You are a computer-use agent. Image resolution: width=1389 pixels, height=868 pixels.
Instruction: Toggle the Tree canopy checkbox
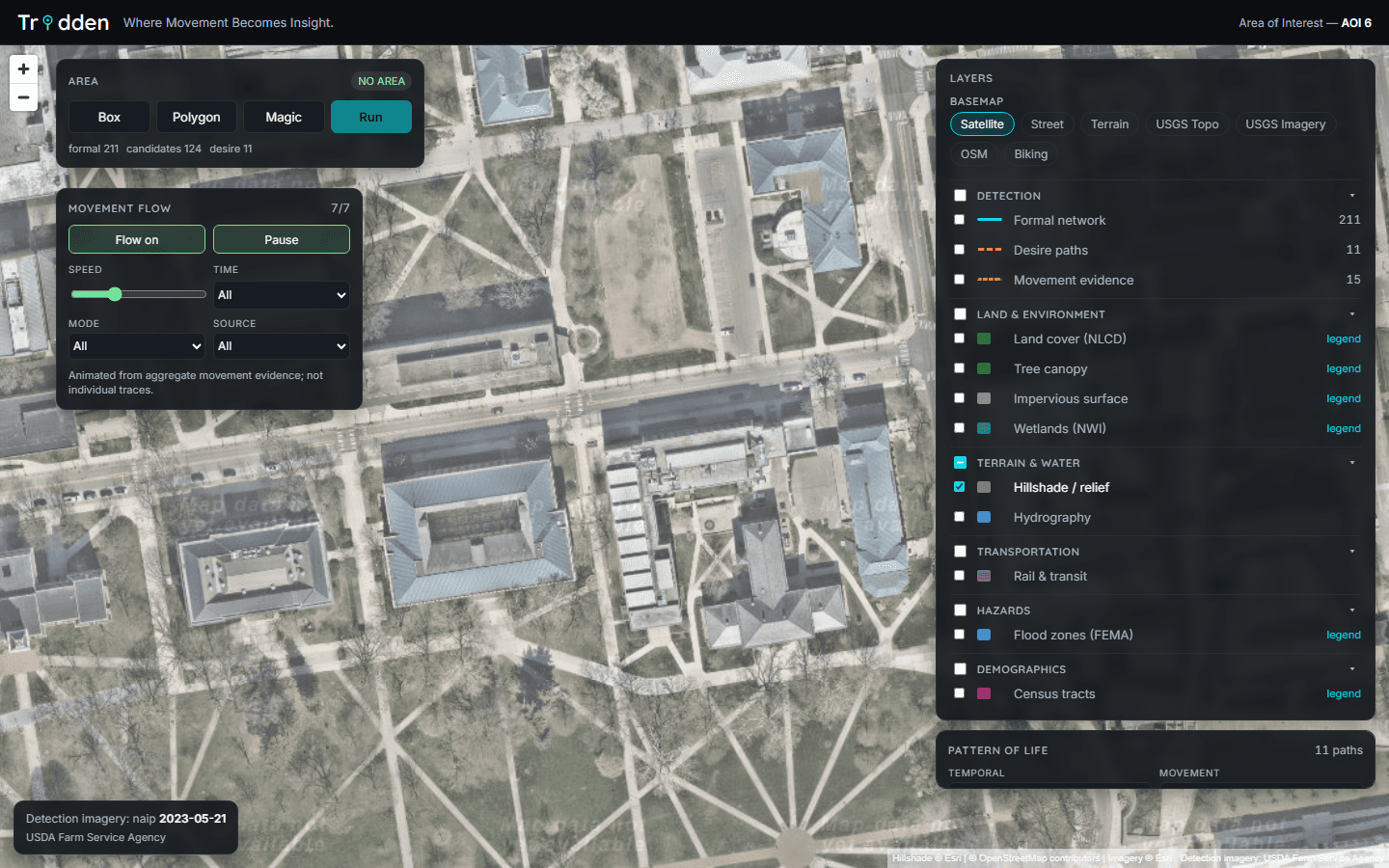[x=959, y=368]
